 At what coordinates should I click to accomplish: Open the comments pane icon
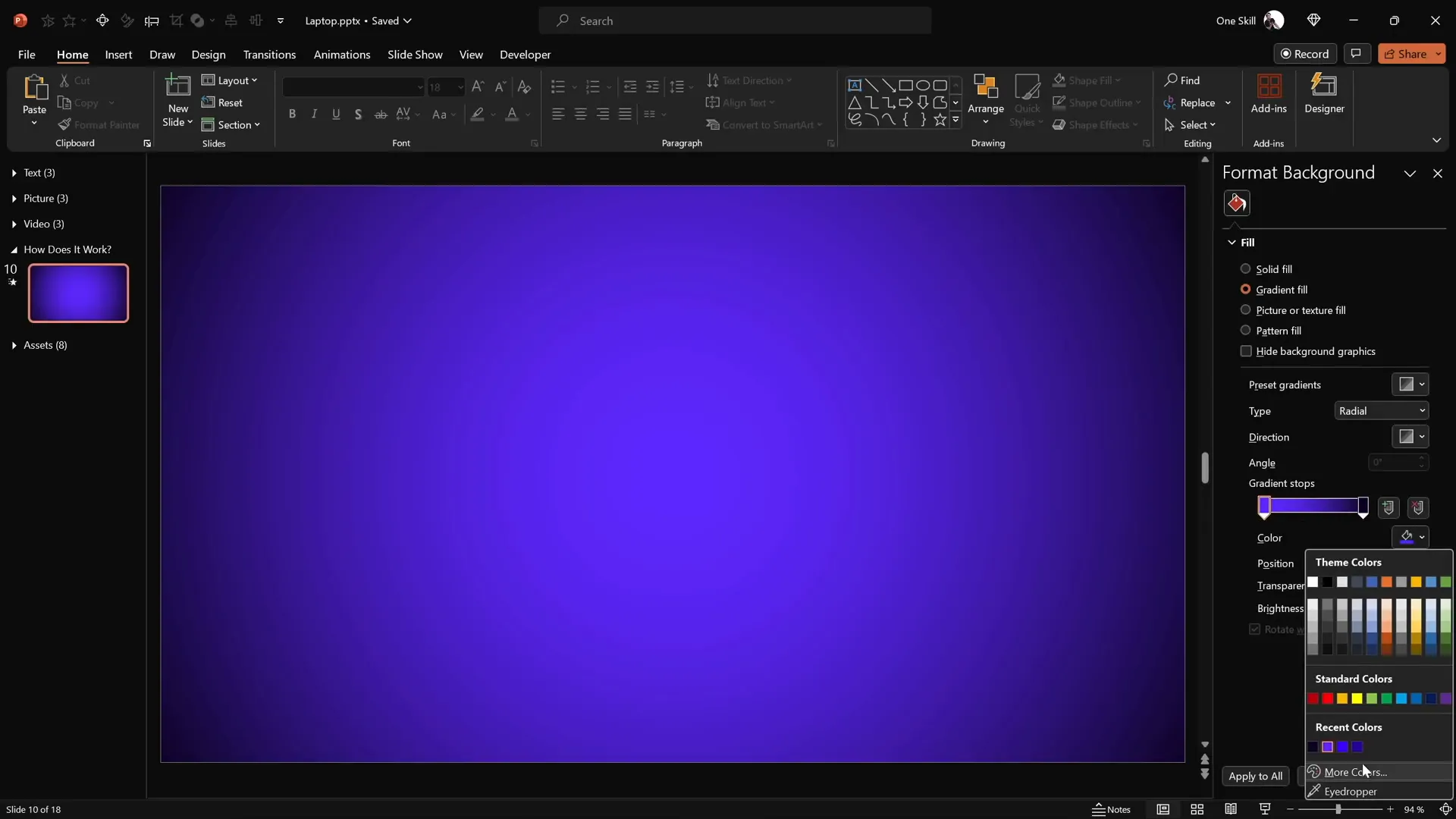click(1356, 53)
